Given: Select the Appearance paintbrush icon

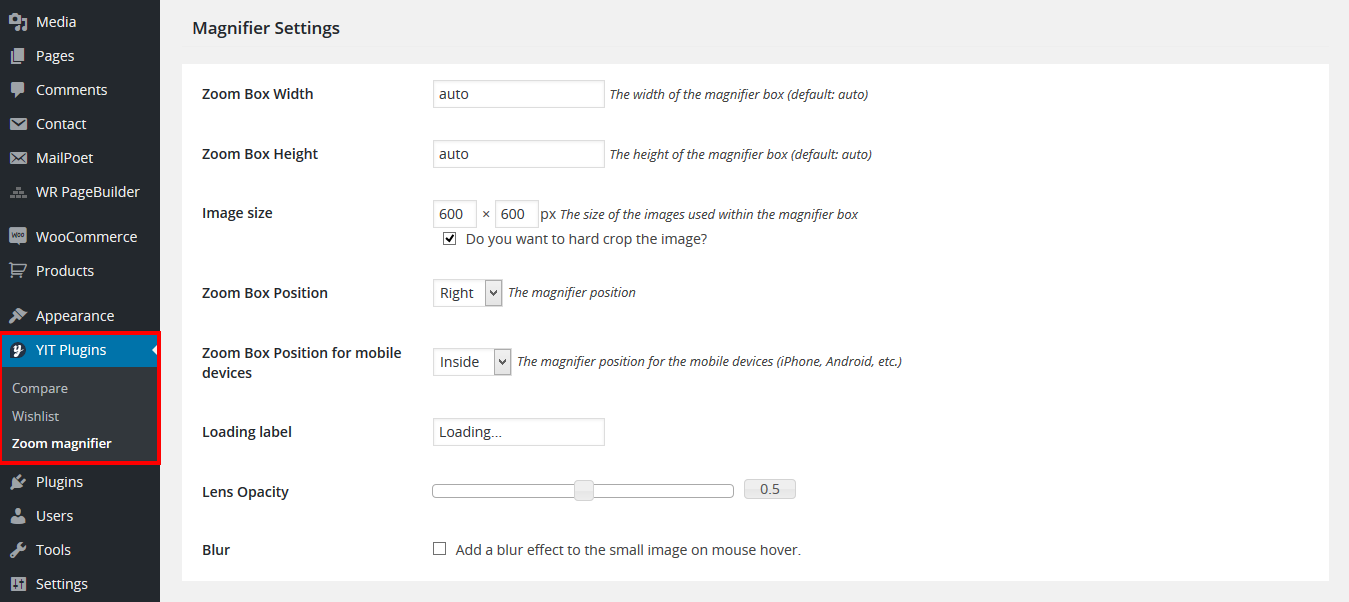Looking at the screenshot, I should pos(20,315).
